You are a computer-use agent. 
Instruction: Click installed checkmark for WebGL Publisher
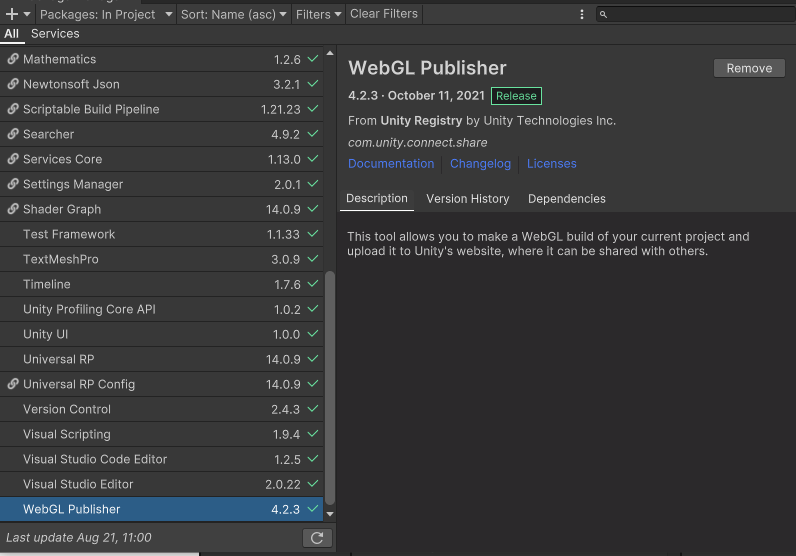[313, 509]
